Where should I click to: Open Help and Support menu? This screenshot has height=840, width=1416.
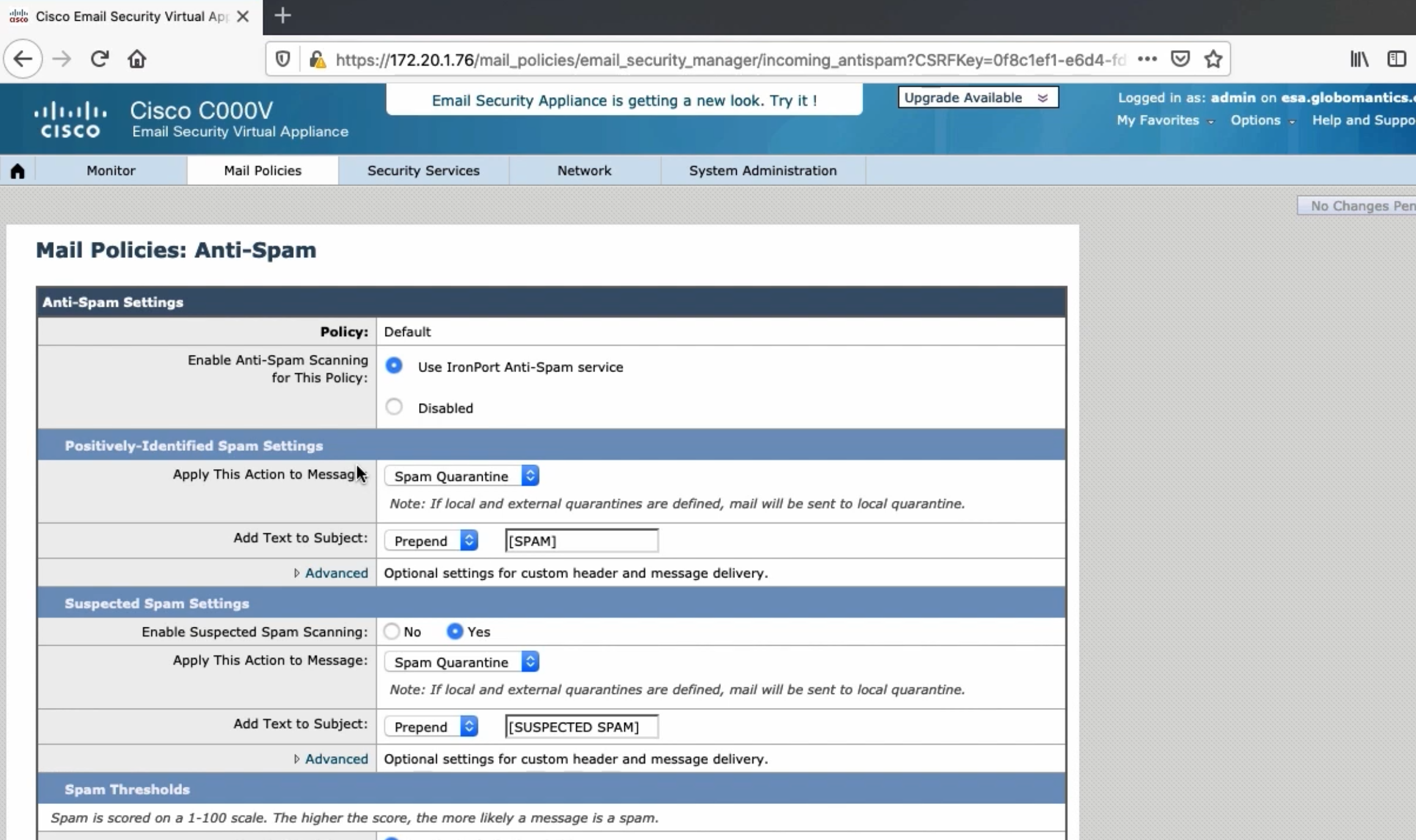[1363, 120]
